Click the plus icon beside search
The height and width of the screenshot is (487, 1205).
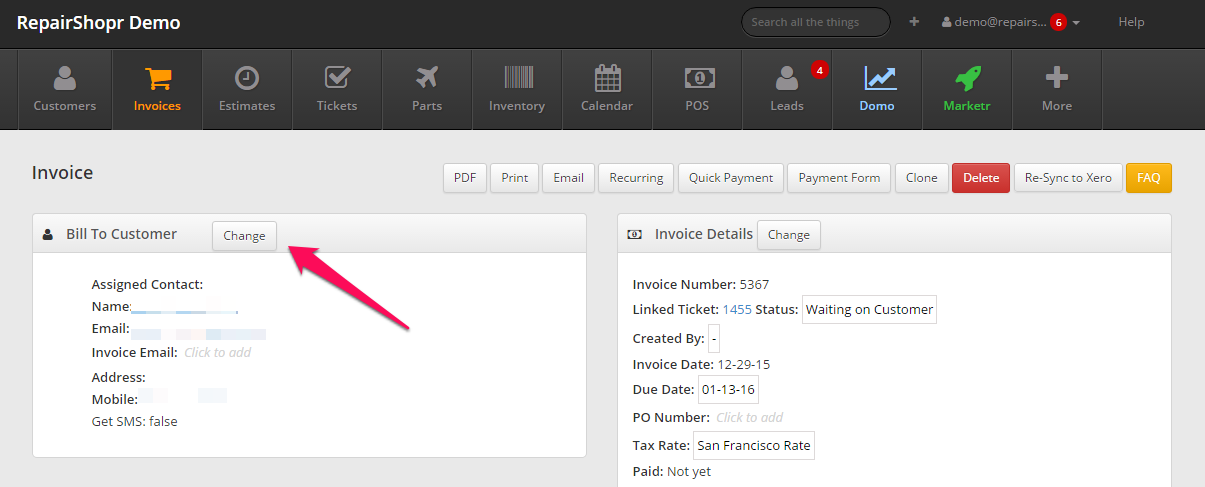pos(914,22)
